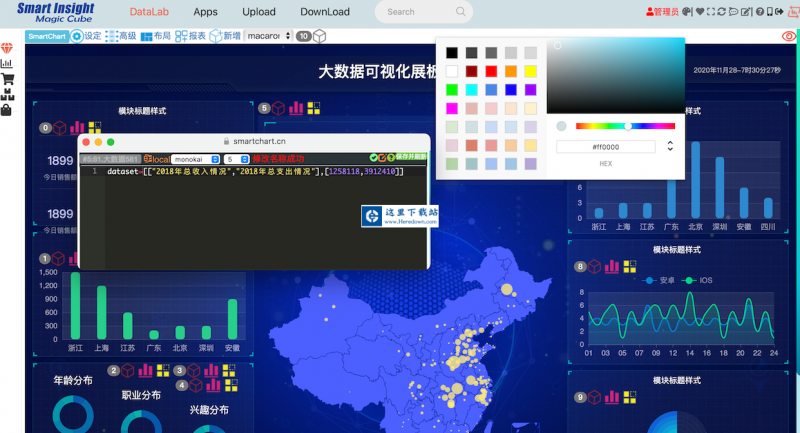Screen dimensions: 800x433
Task: Click the yellow grid icon of module 8
Action: click(630, 266)
